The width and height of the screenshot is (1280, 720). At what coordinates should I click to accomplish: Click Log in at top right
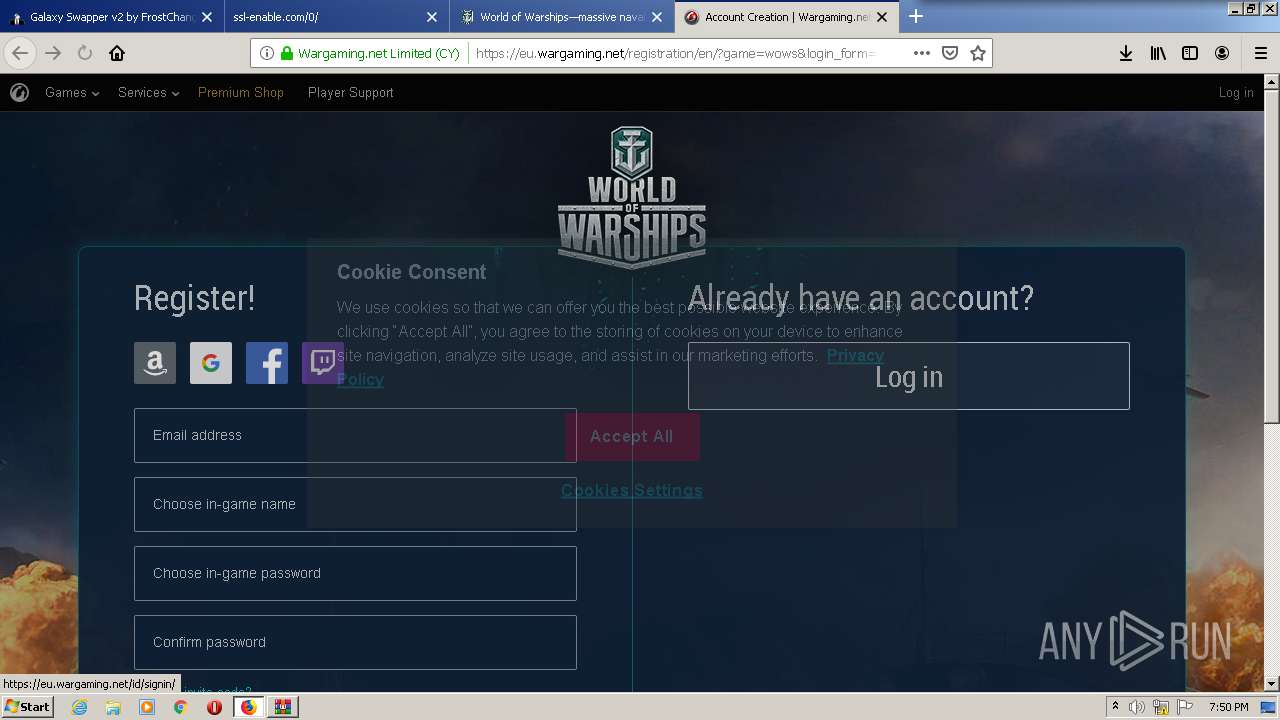1236,93
